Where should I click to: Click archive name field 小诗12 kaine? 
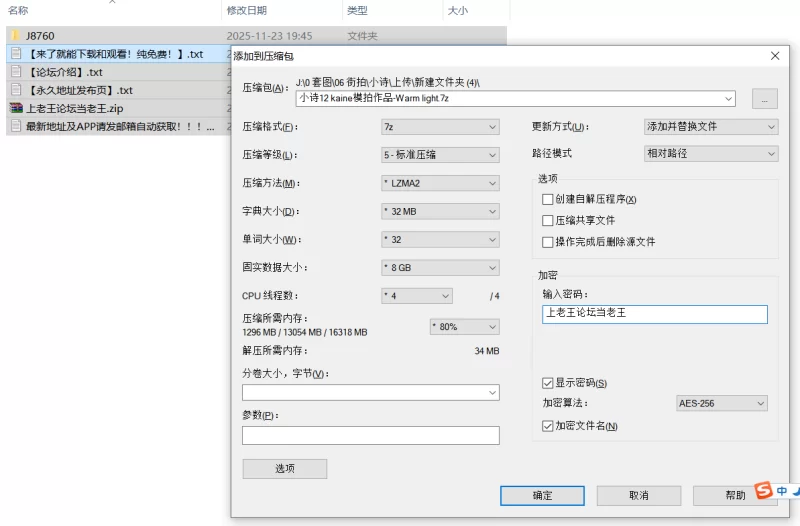pos(515,98)
